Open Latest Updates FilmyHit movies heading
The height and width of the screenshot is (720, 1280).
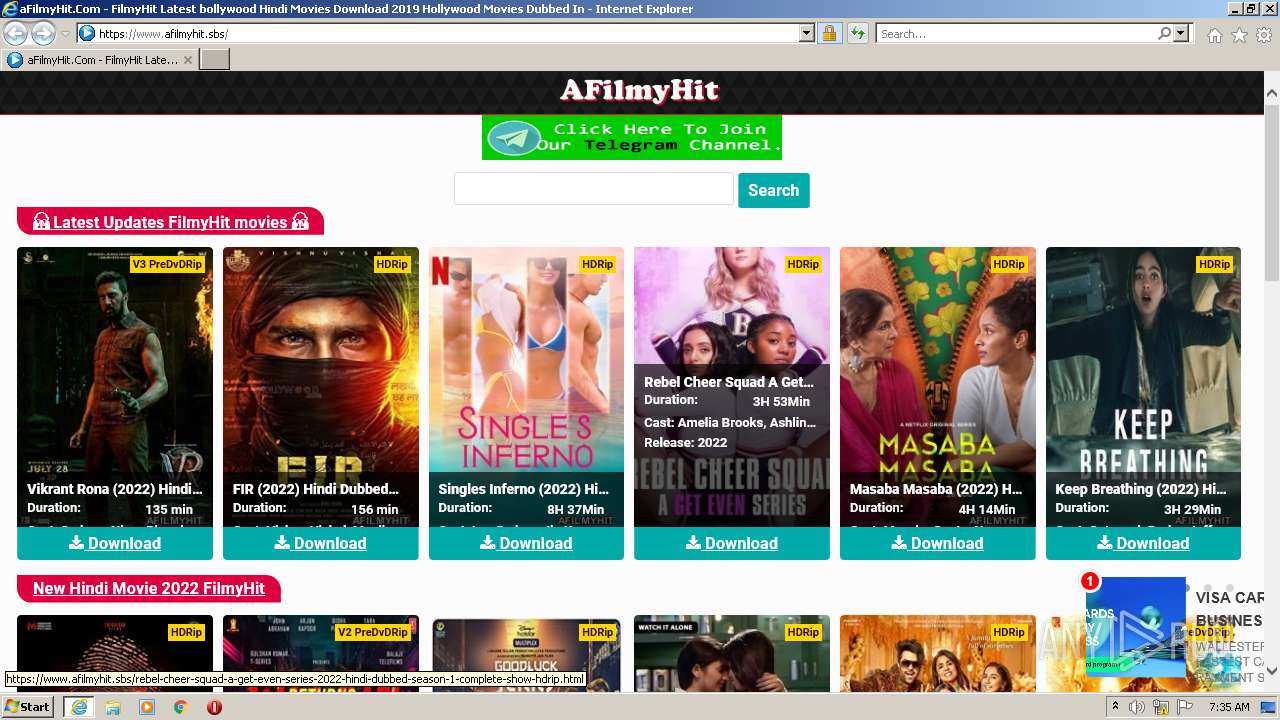click(170, 222)
